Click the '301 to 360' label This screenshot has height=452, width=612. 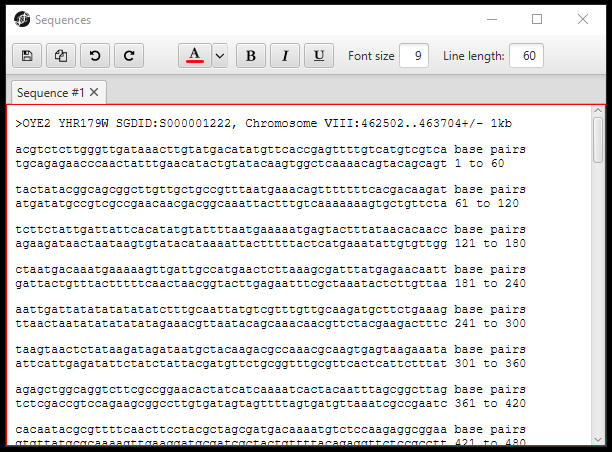point(490,363)
